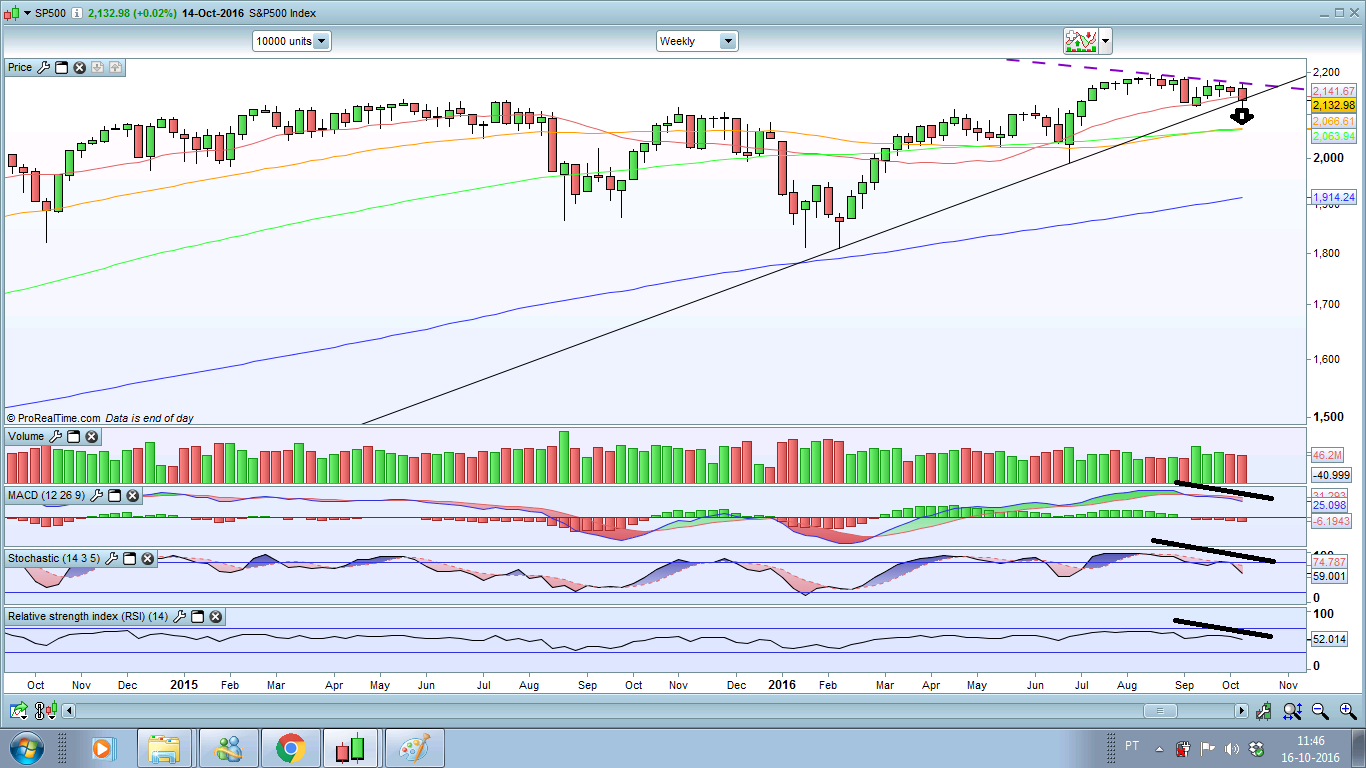
Task: Maximize the MACD panel
Action: [115, 496]
